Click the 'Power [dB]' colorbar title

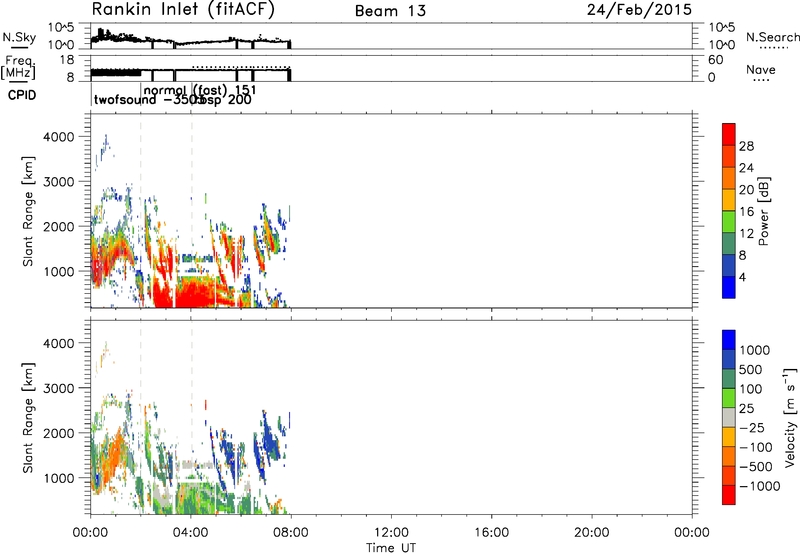(x=763, y=211)
